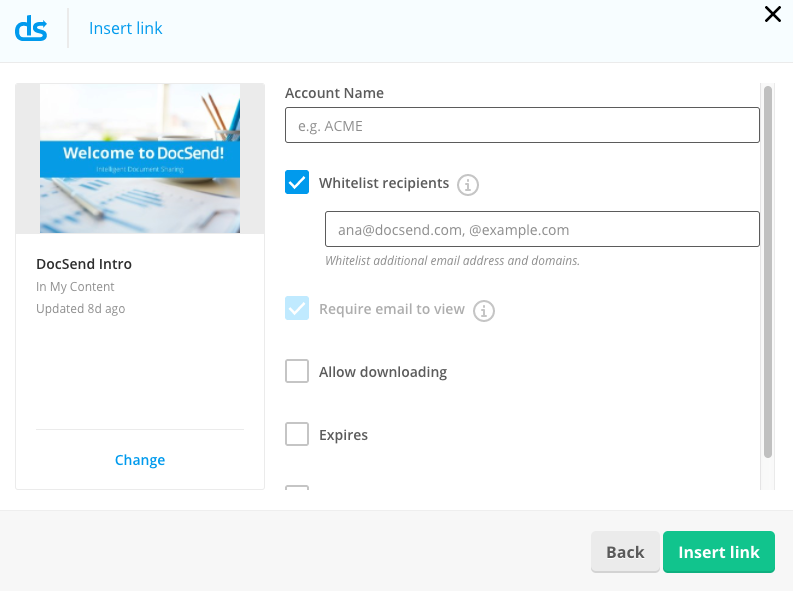Click the whitelist email addresses input field
This screenshot has width=793, height=591.
click(x=542, y=229)
